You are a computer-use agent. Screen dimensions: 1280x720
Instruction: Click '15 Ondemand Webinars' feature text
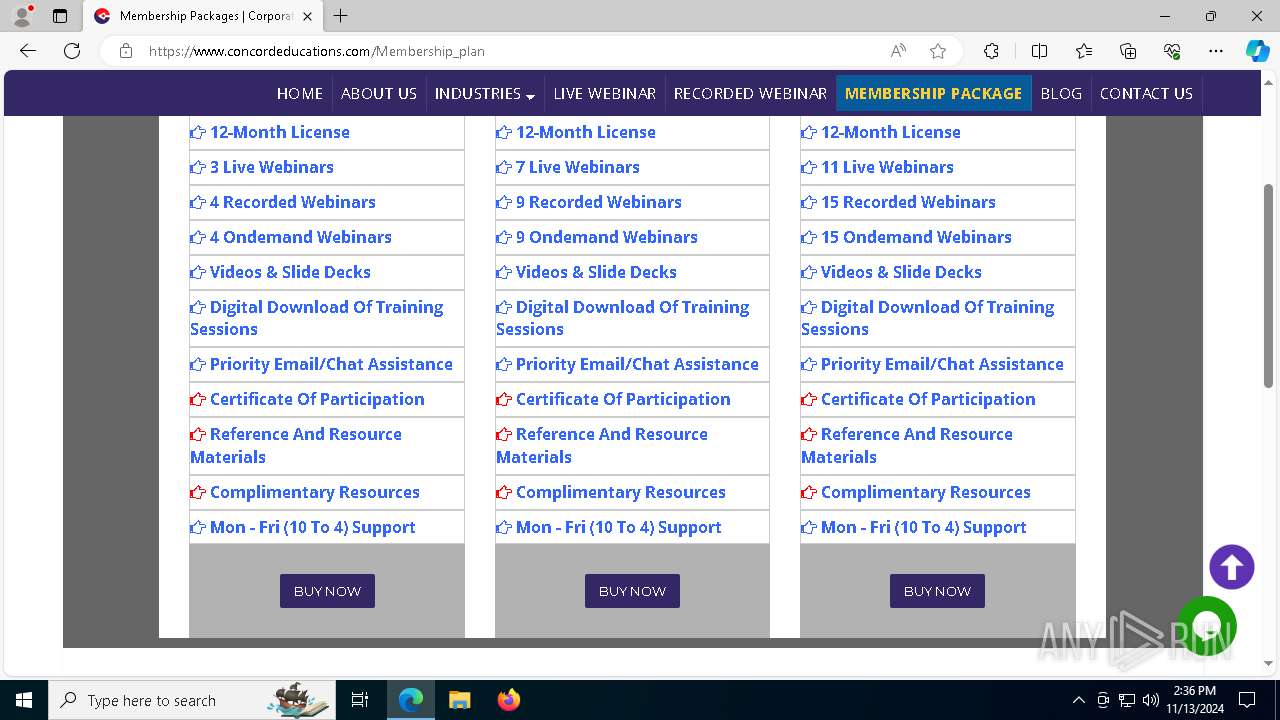(x=916, y=237)
